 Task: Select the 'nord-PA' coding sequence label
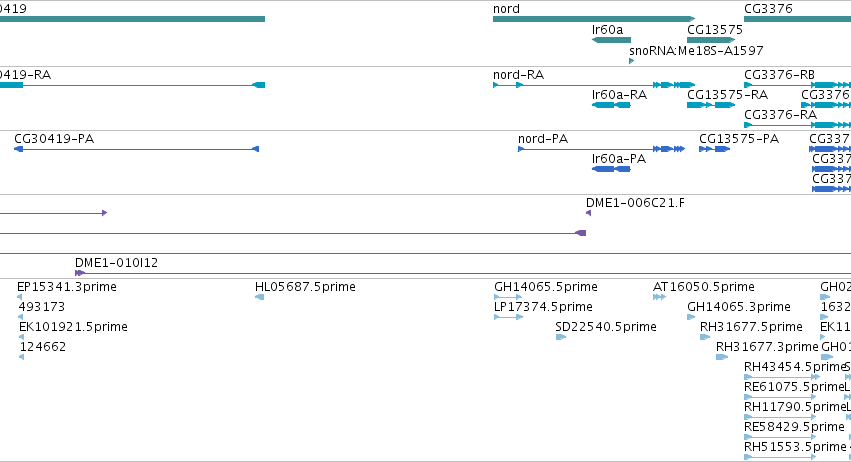pos(543,139)
